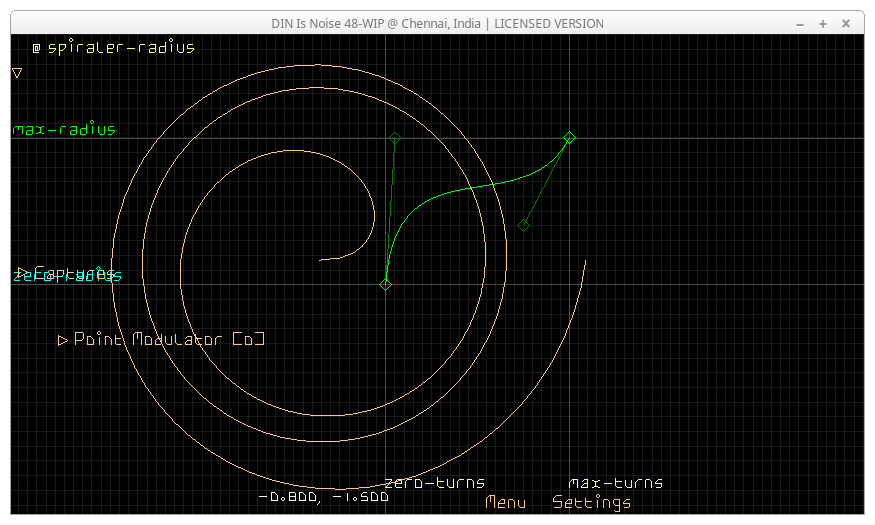The width and height of the screenshot is (875, 525).
Task: Collapse the down-pointing triangle under spiraler-radius
Action: point(17,73)
